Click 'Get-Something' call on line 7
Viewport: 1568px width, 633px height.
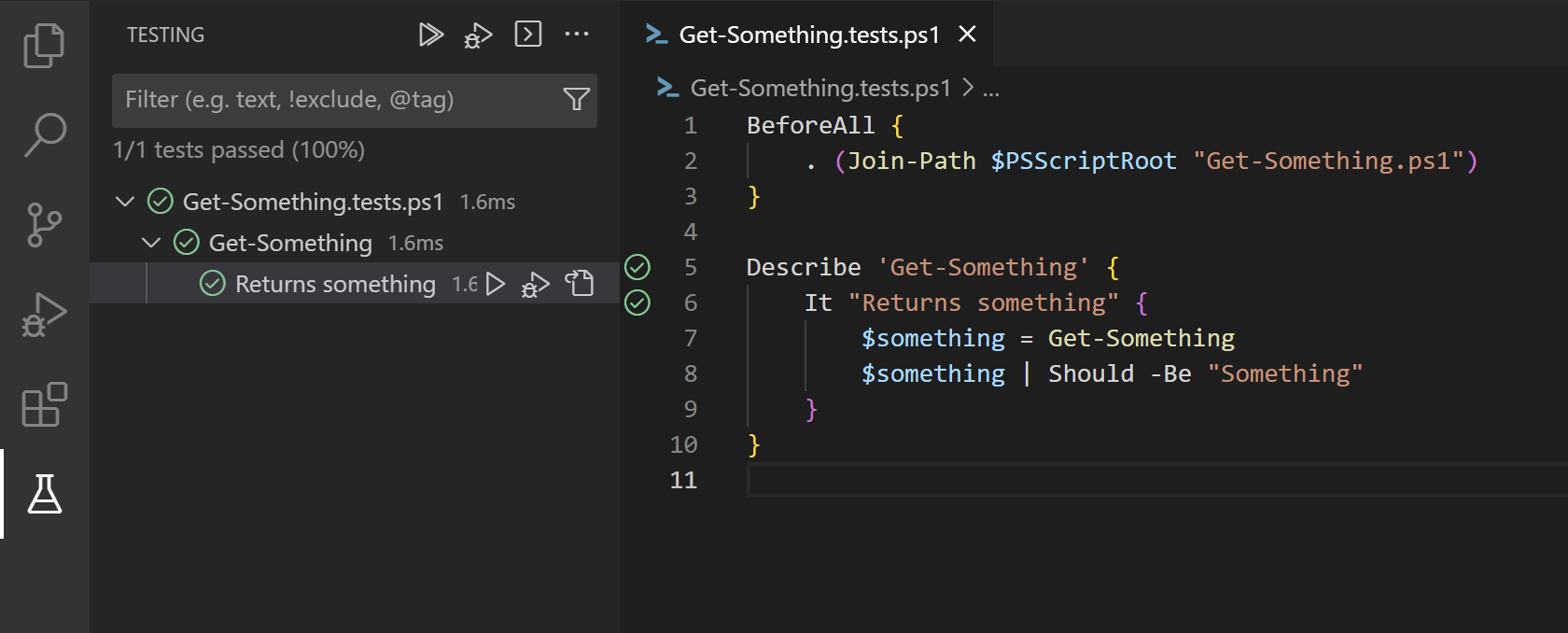(x=1141, y=338)
